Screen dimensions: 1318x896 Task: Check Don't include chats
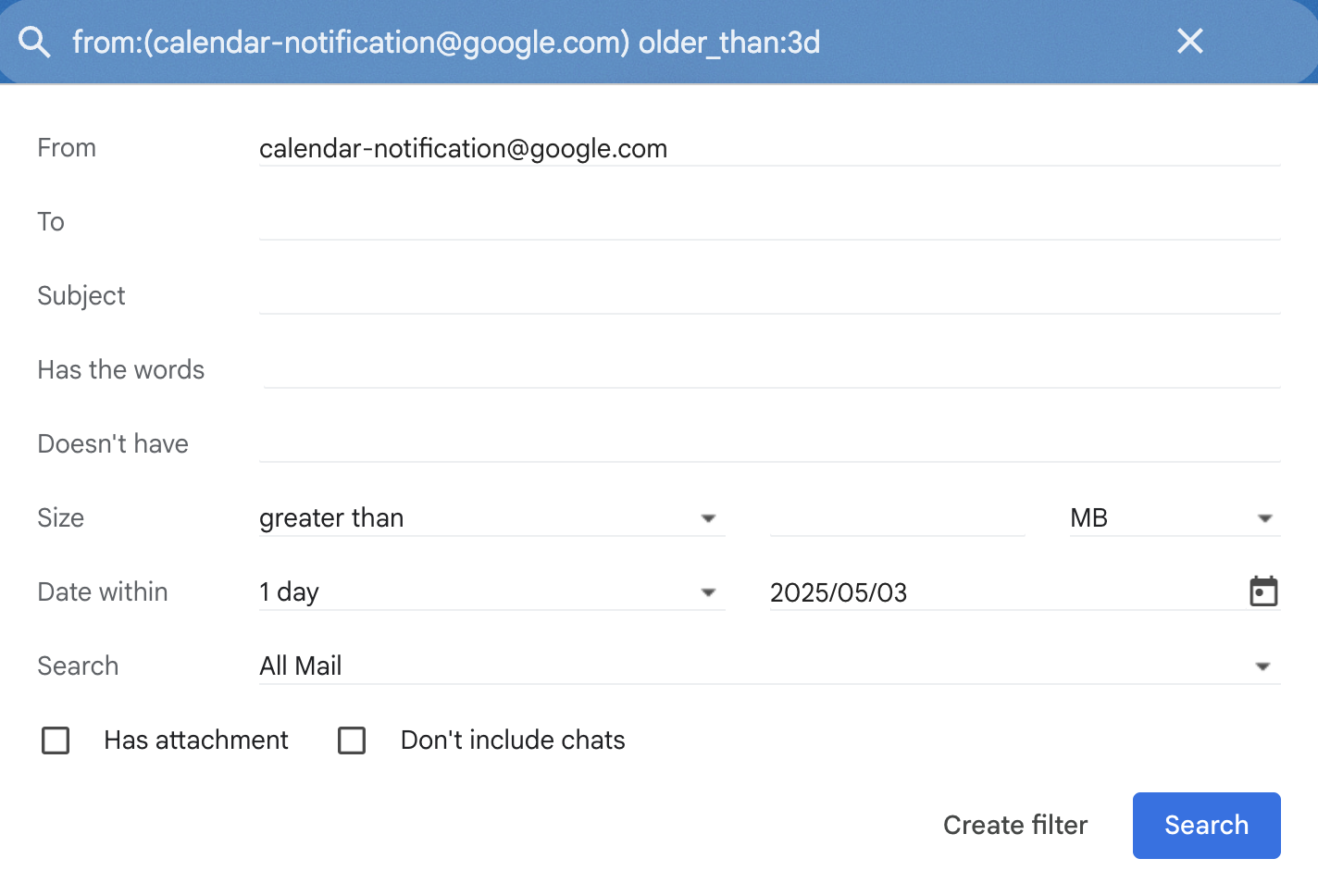click(352, 740)
